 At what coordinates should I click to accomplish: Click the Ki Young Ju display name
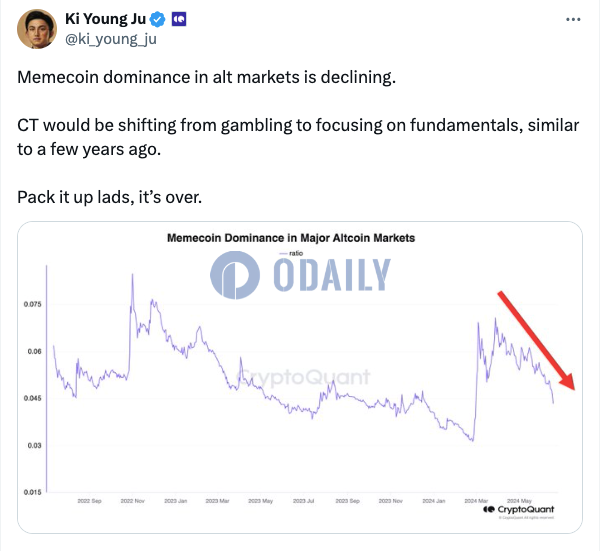point(105,19)
